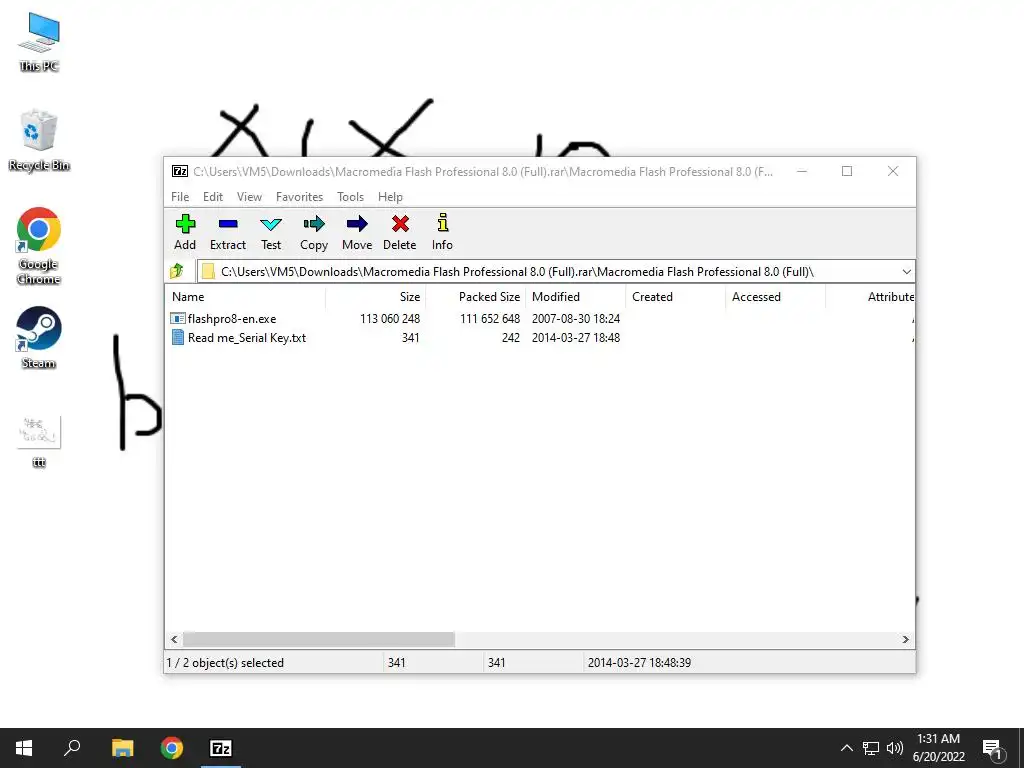Open the Edit menu

[212, 197]
